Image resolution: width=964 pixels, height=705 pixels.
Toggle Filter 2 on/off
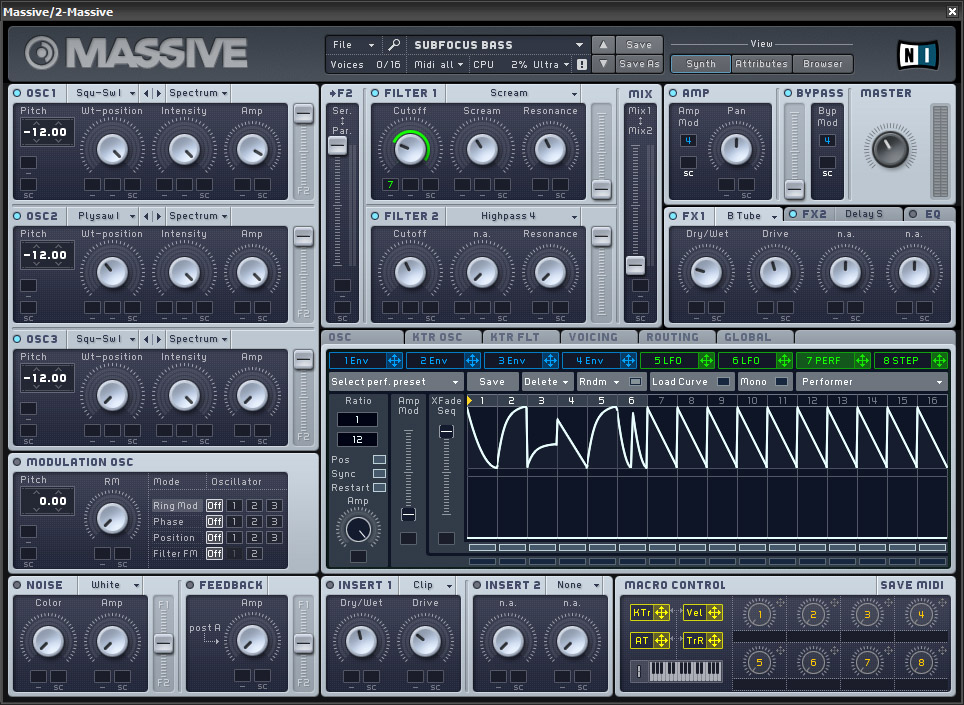[375, 216]
